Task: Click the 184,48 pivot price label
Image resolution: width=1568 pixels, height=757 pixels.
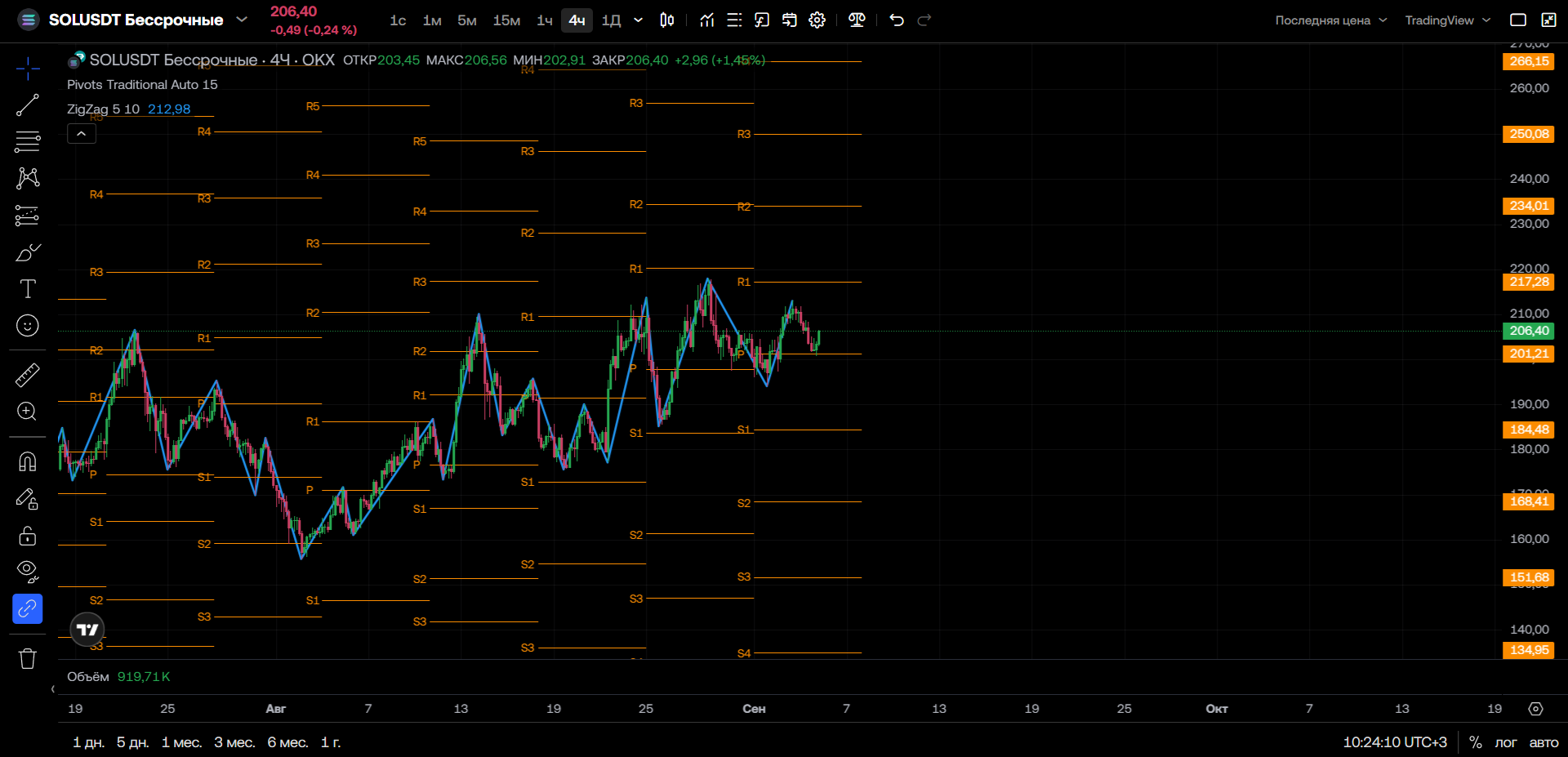Action: (x=1529, y=430)
